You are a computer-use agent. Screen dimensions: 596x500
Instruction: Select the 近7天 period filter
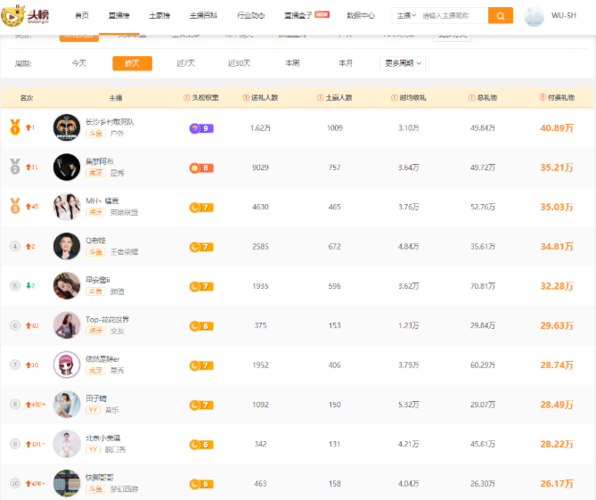click(185, 63)
